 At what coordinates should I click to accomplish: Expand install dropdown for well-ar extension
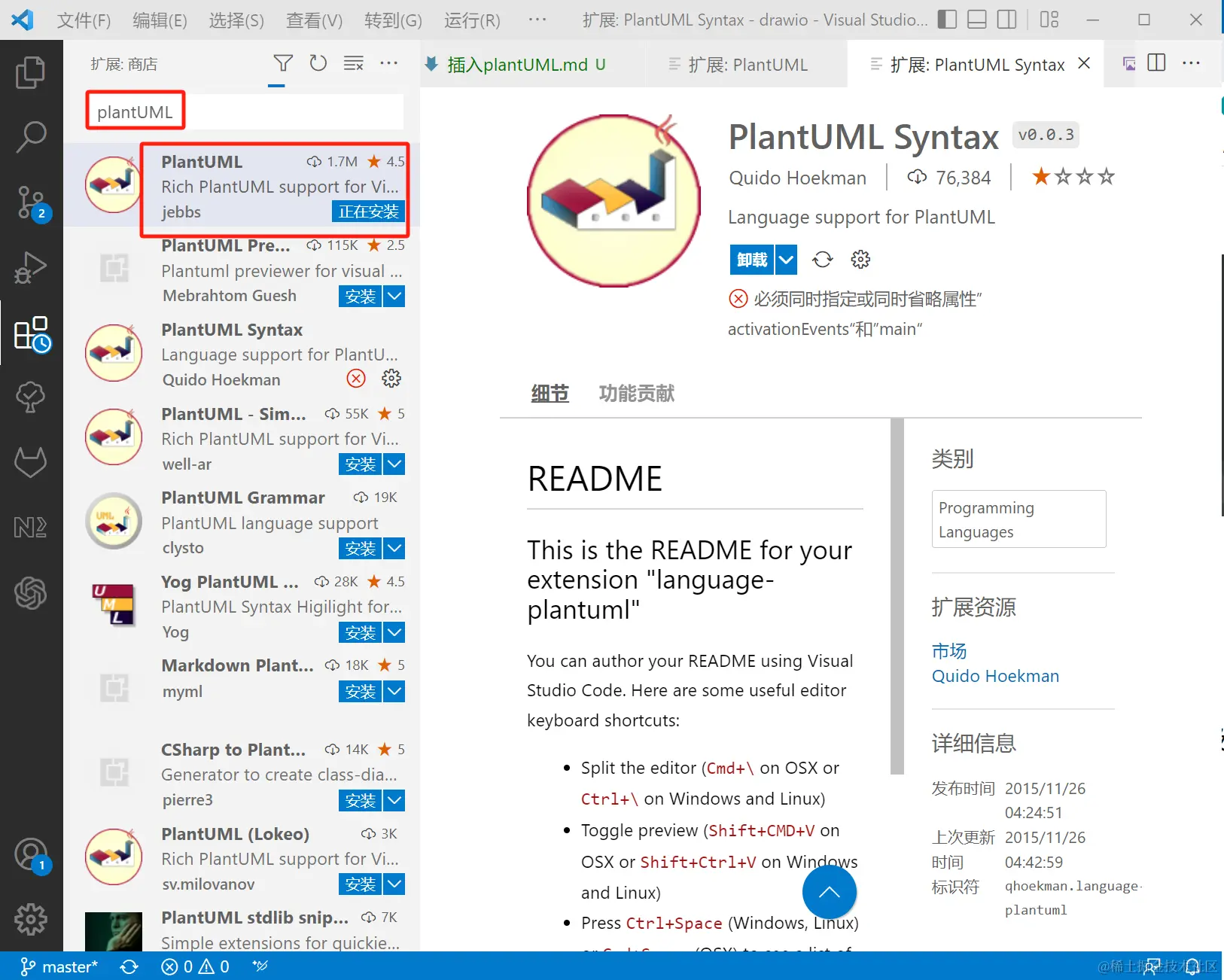pos(394,464)
